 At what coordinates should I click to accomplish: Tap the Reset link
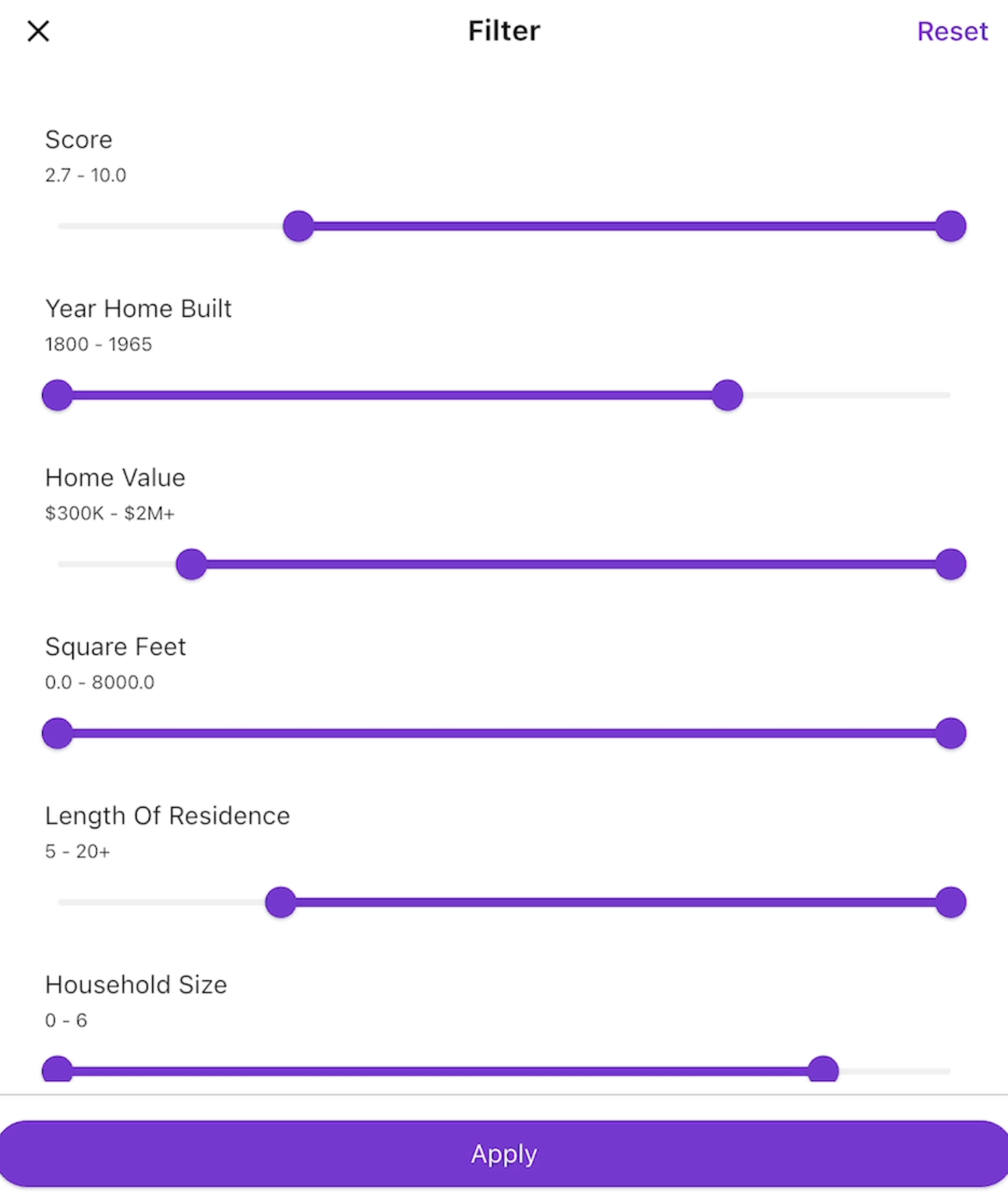[x=952, y=31]
